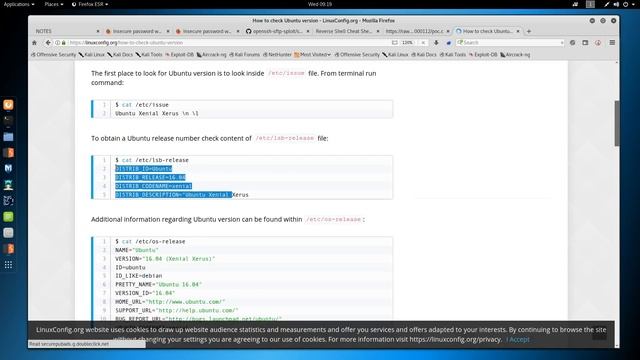Image resolution: width=640 pixels, height=360 pixels.
Task: Open the system menu arrow at top-right
Action: [633, 4]
